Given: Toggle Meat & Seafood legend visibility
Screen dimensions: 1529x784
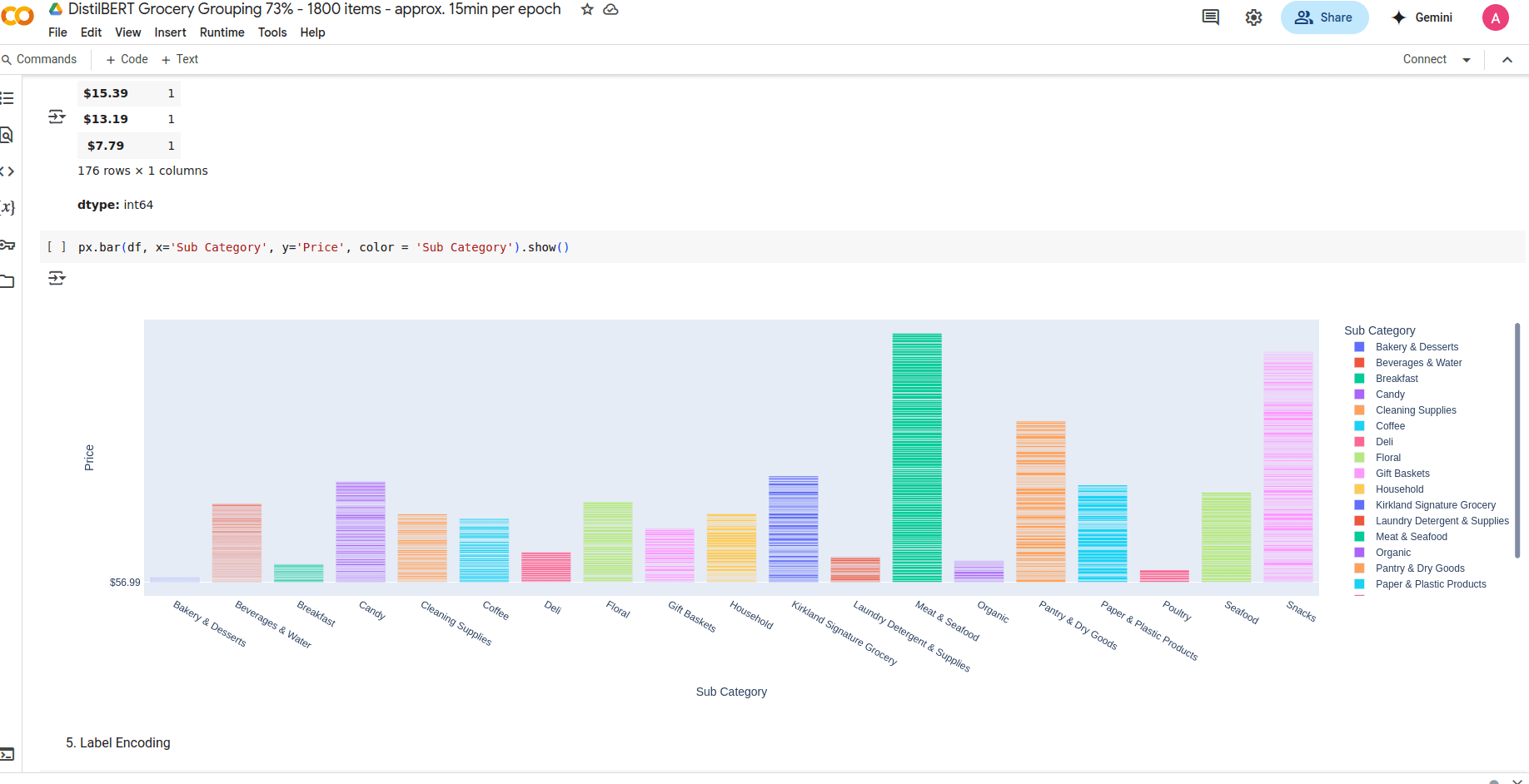Looking at the screenshot, I should 1411,537.
